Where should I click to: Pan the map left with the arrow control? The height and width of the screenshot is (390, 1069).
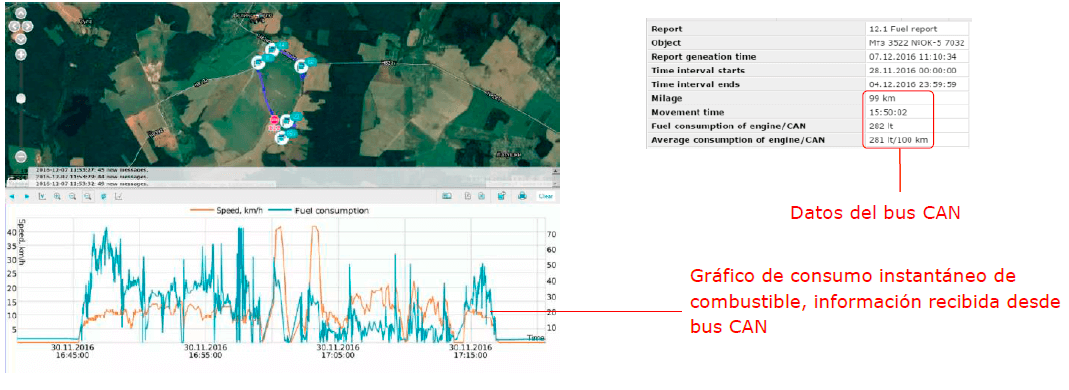[x=13, y=26]
